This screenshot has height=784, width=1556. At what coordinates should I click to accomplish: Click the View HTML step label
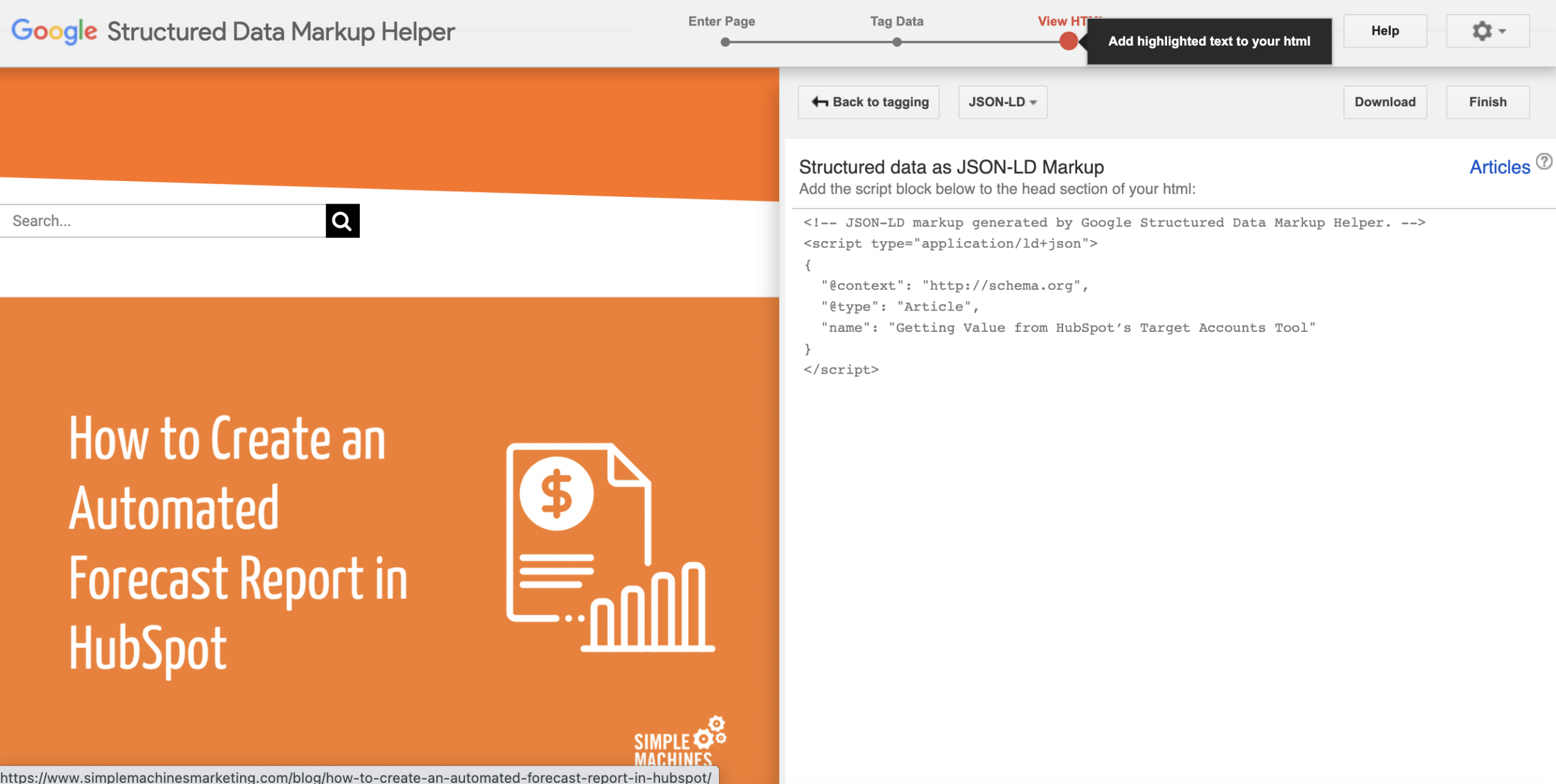tap(1062, 21)
